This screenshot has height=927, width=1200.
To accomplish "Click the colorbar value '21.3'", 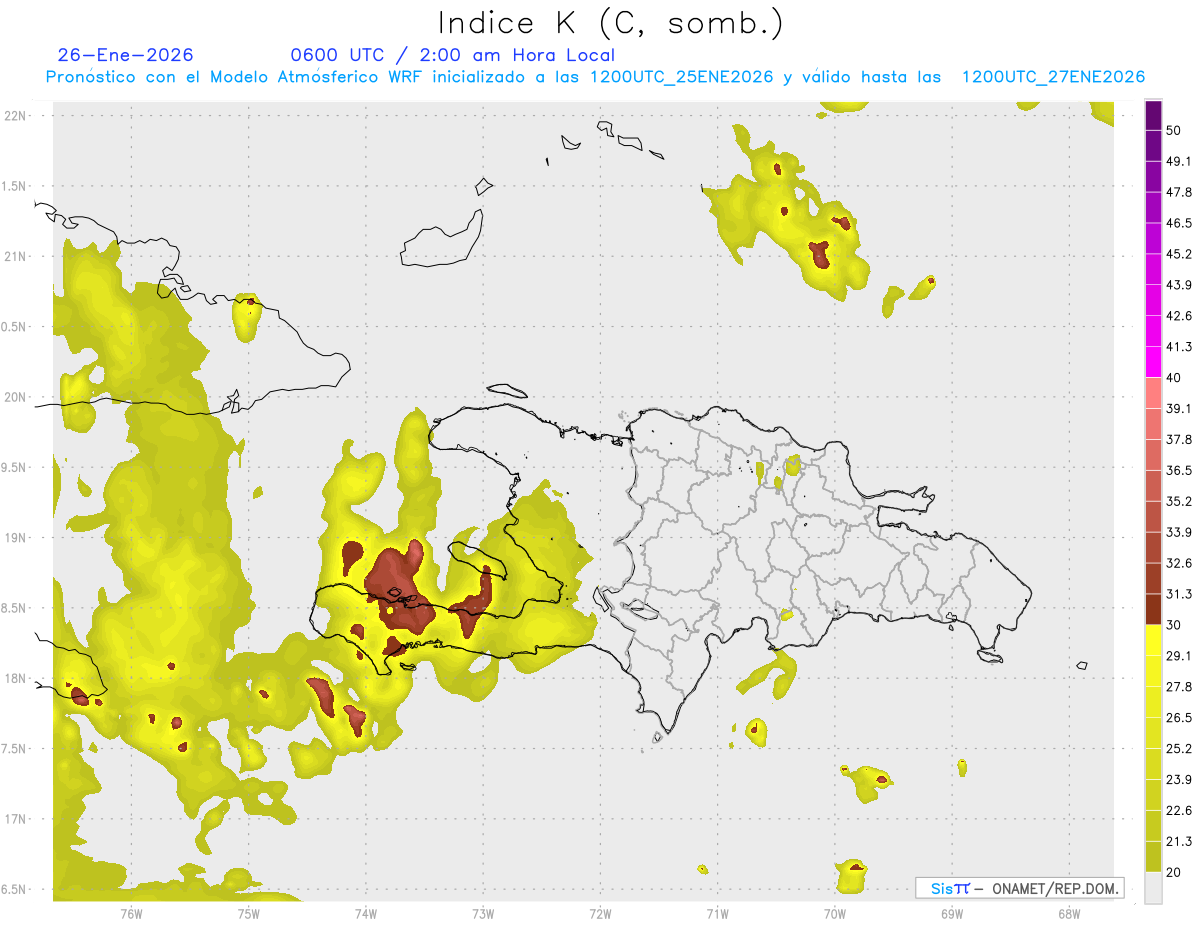I will click(x=1179, y=841).
